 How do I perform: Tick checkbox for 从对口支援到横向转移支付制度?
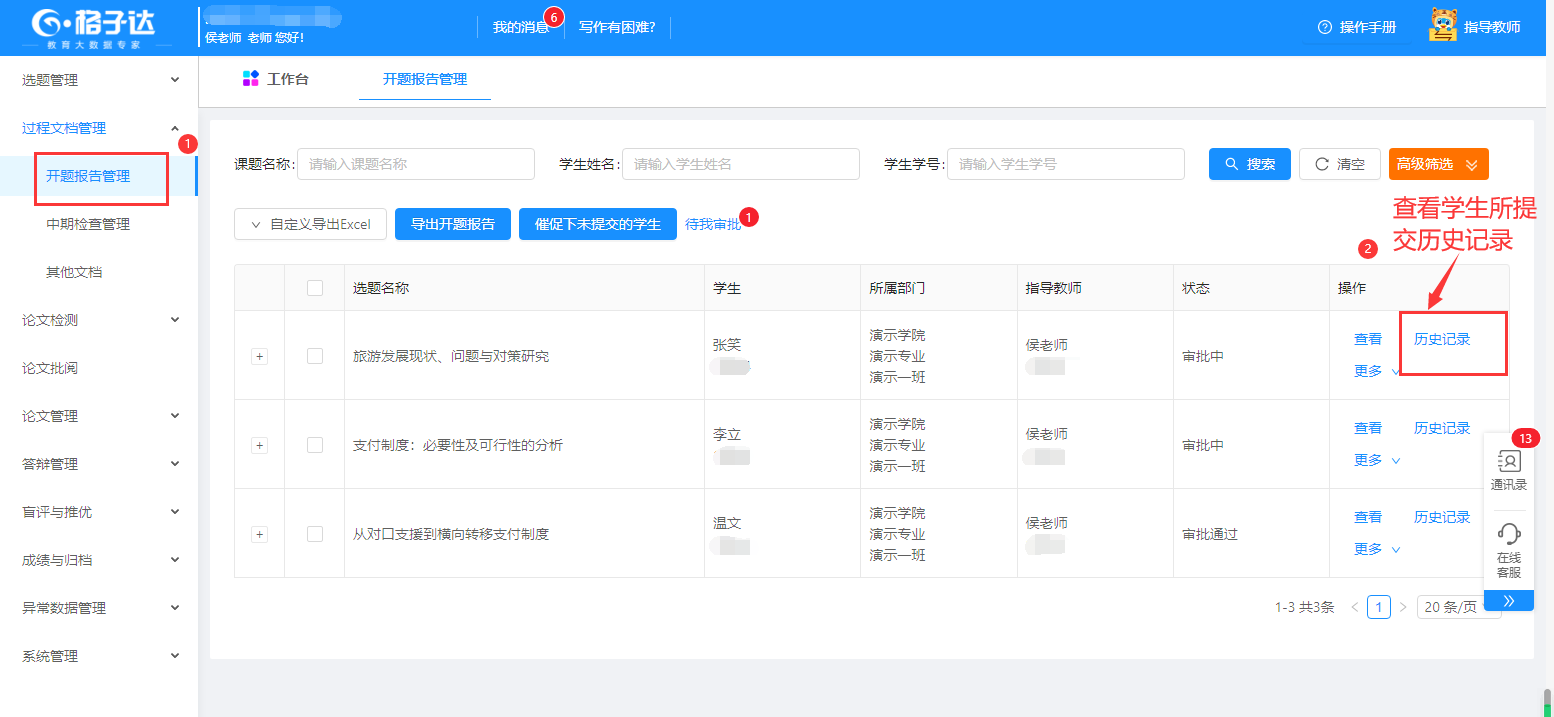(x=315, y=534)
